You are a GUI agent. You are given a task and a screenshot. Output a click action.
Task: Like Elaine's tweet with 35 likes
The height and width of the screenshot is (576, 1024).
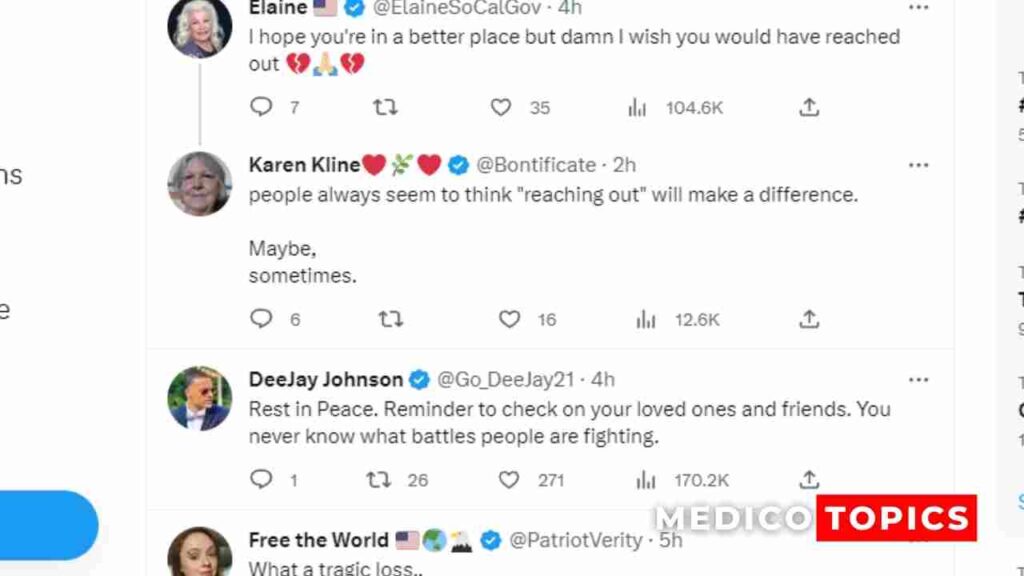click(x=501, y=107)
